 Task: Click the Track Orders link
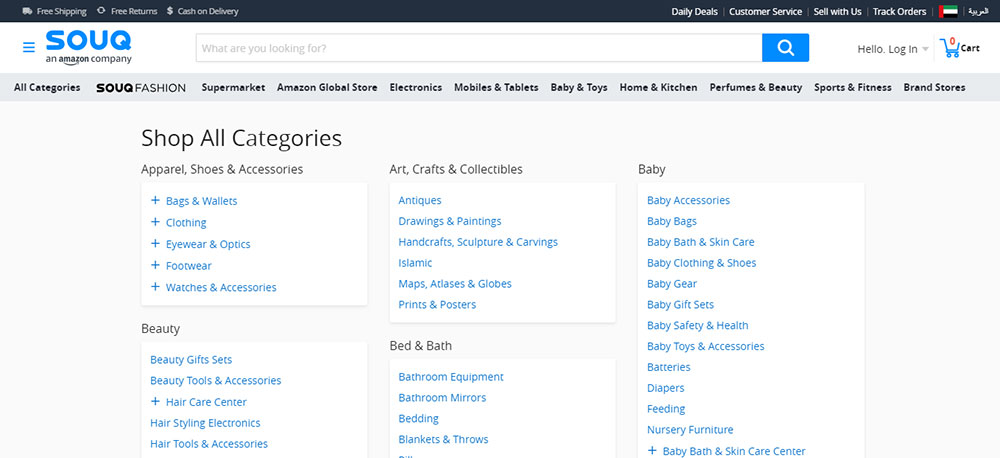click(899, 11)
